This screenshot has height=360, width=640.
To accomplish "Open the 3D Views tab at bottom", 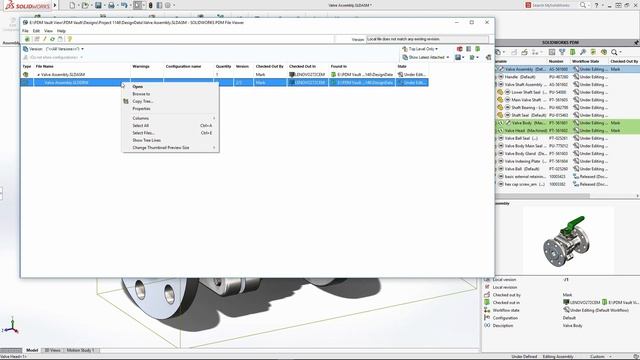I will (52, 350).
